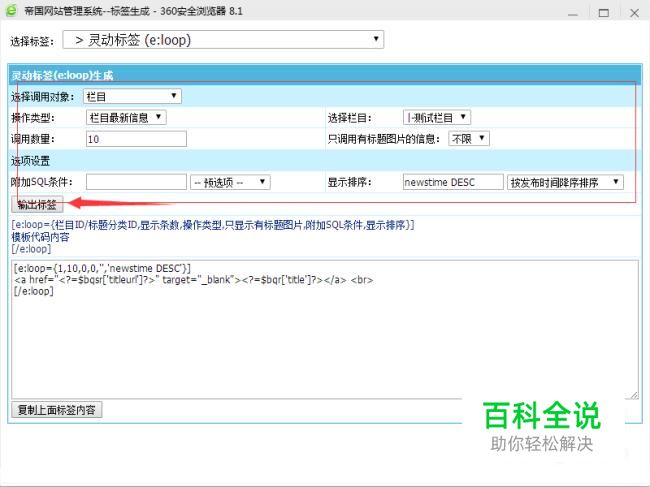Click the [/e:loop] syntax hint text
The image size is (650, 487).
tap(31, 249)
